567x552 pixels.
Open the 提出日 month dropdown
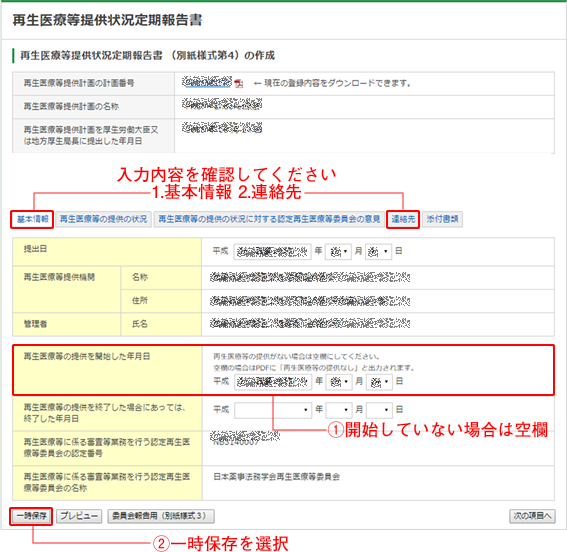338,252
